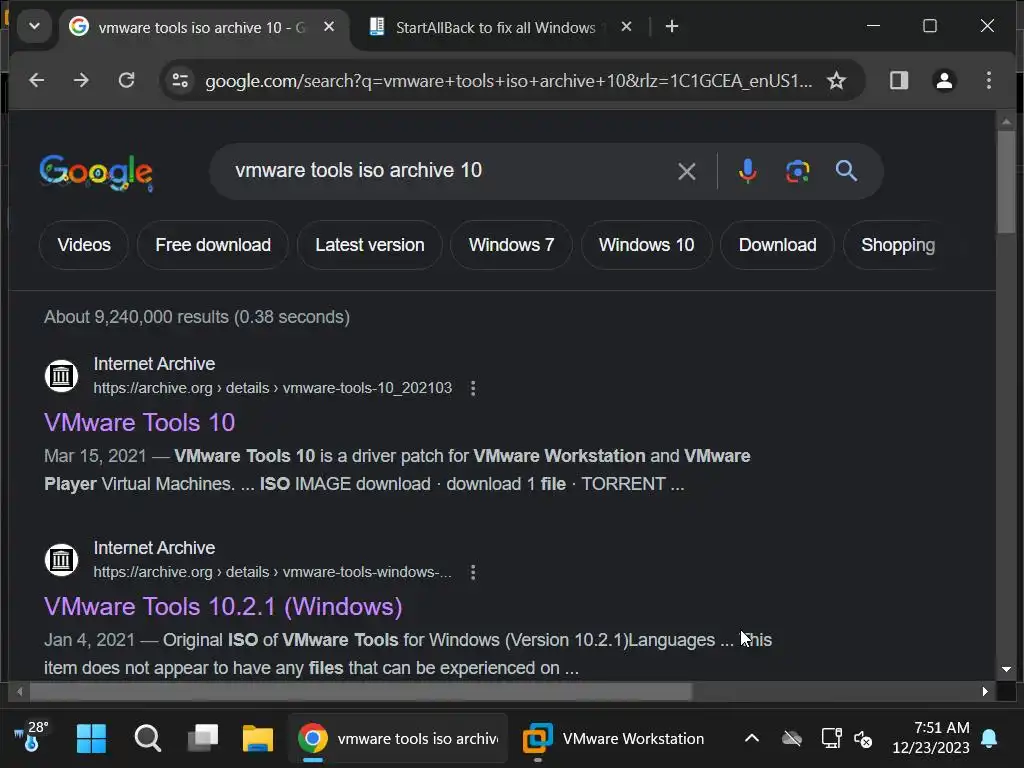
Task: Click the muted volume tray icon
Action: 863,739
